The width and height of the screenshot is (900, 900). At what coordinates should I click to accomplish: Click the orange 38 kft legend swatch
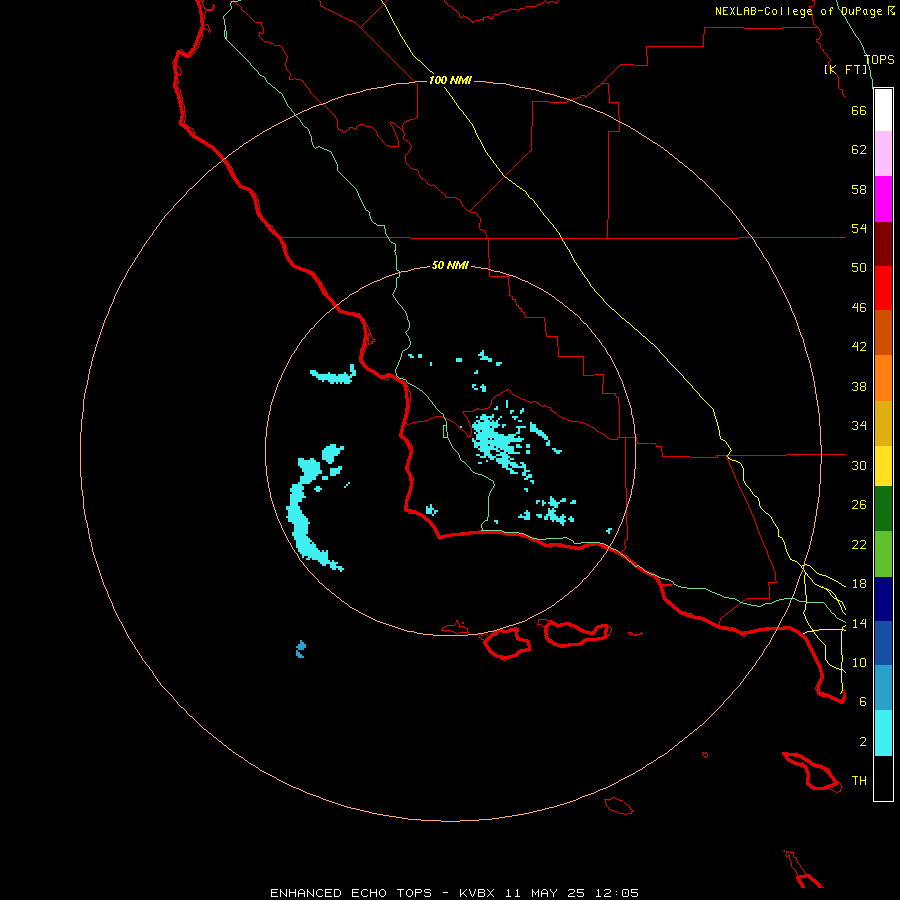pos(883,378)
